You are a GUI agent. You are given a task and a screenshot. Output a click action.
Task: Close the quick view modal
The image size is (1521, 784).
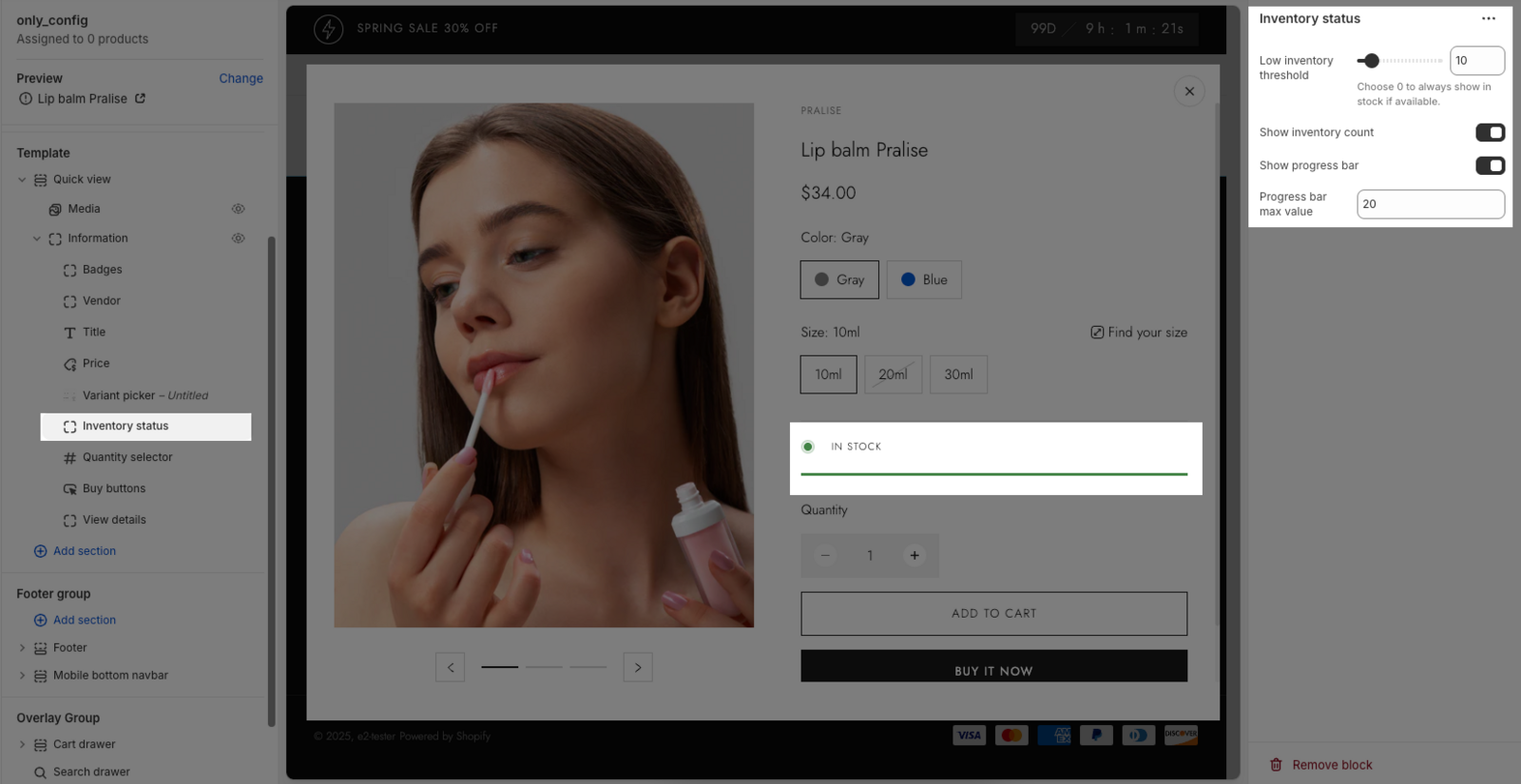(x=1188, y=91)
